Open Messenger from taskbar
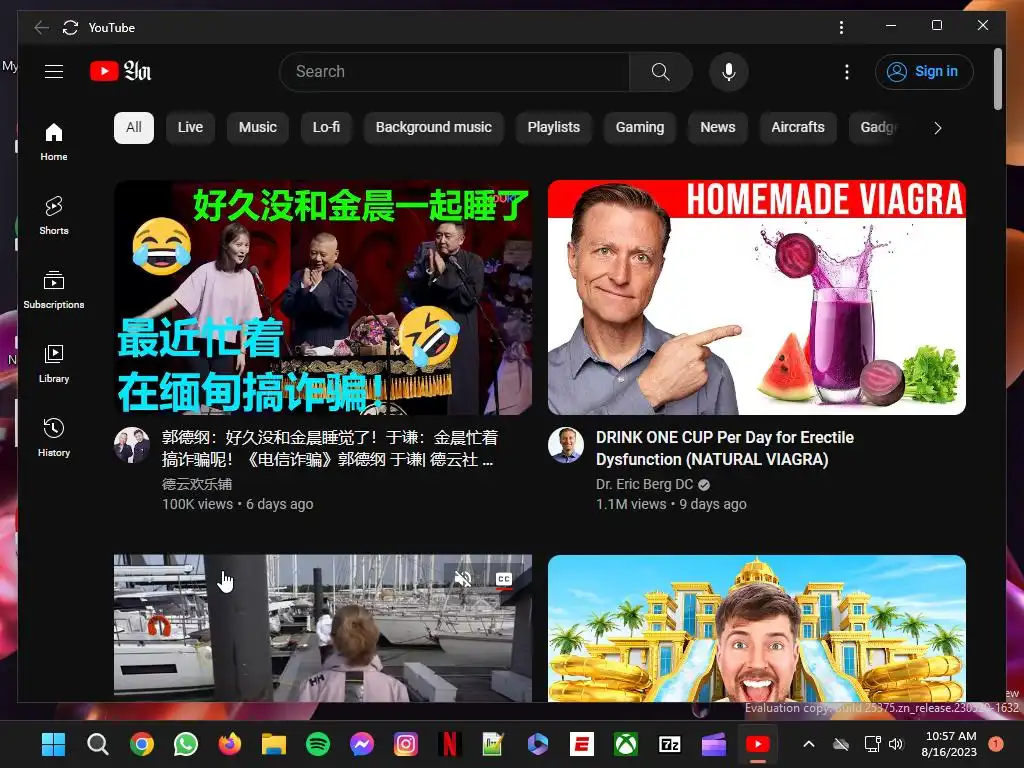Image resolution: width=1024 pixels, height=768 pixels. 362,744
